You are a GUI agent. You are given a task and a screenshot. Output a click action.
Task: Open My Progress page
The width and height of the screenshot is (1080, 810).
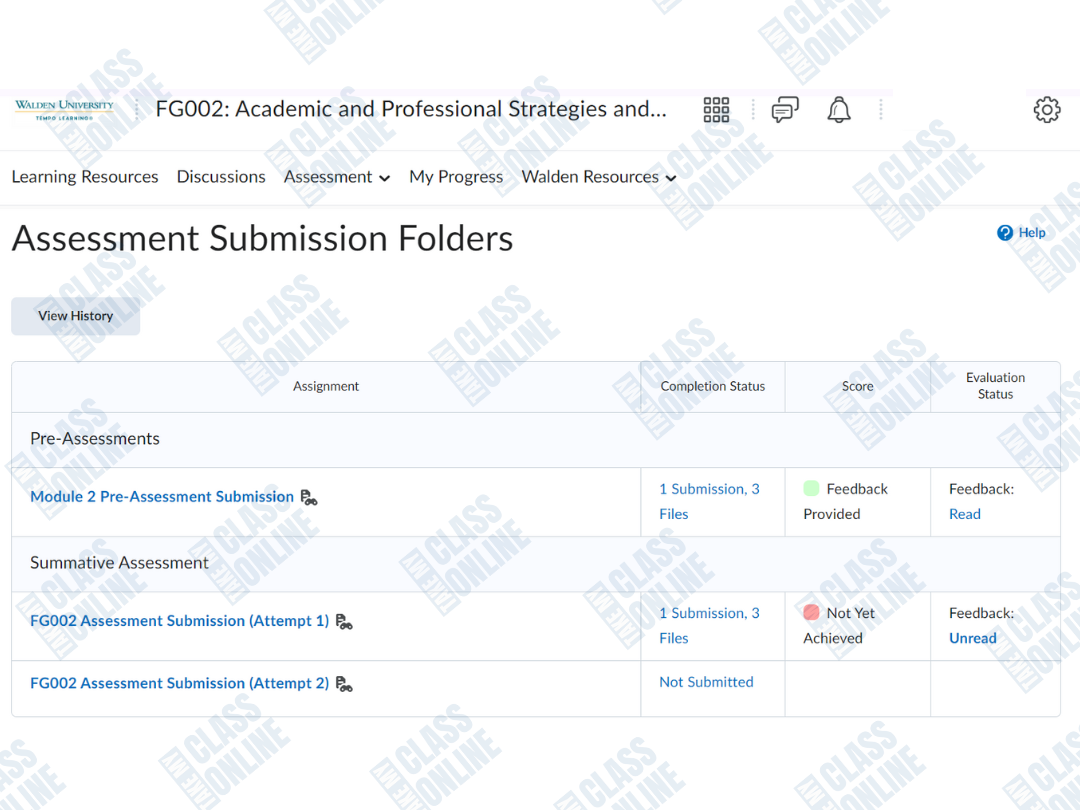pos(456,177)
